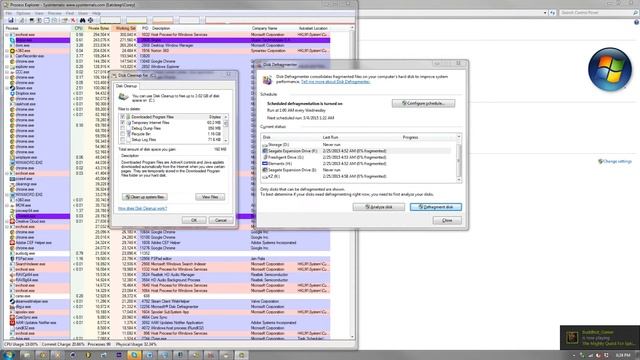640x360 pixels.
Task: Click the Elements (H:) drive icon
Action: tap(265, 163)
